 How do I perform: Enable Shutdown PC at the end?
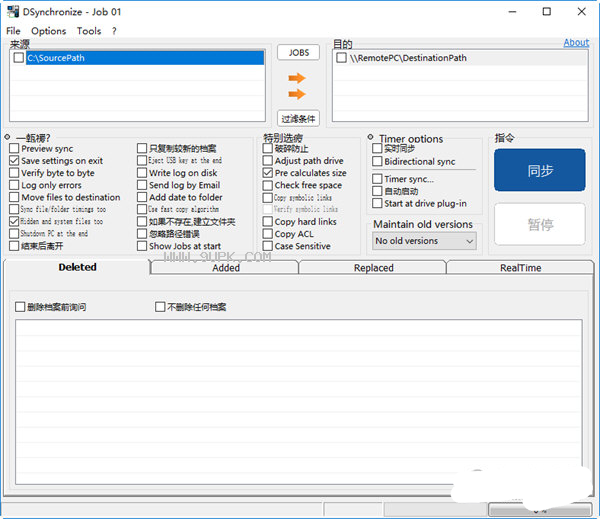(14, 233)
